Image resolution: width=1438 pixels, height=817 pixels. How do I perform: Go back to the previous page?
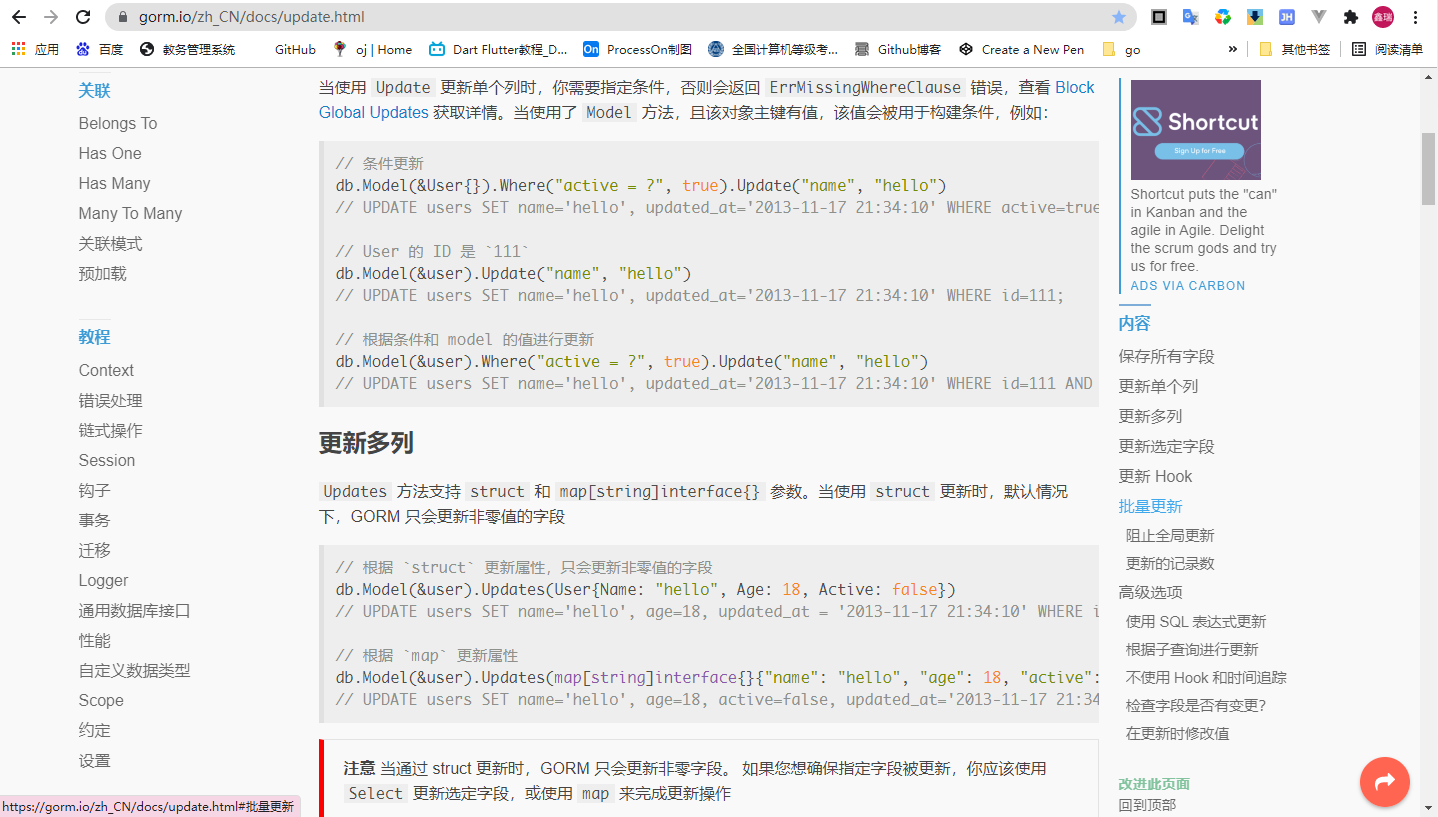(x=19, y=17)
